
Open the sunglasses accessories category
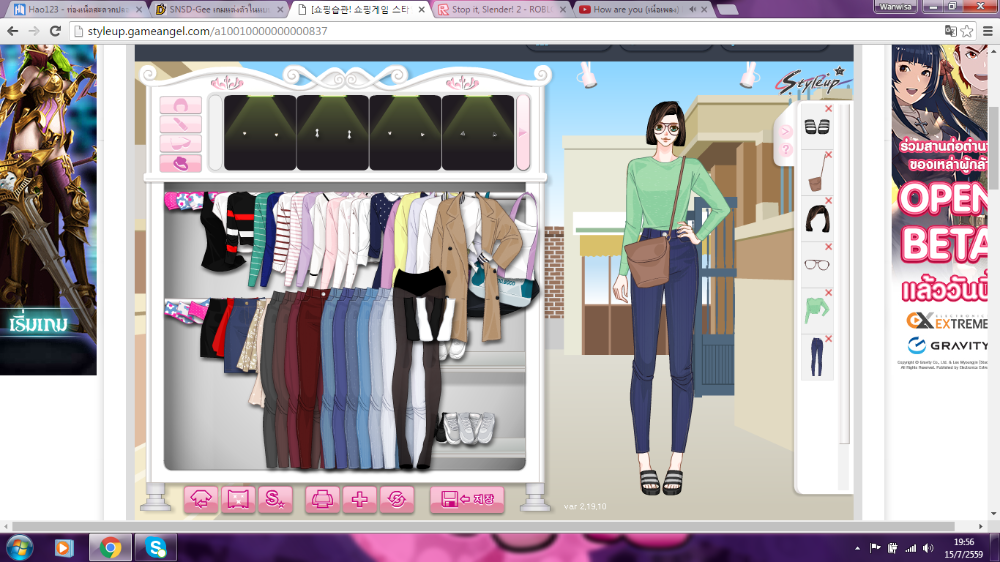pos(181,143)
